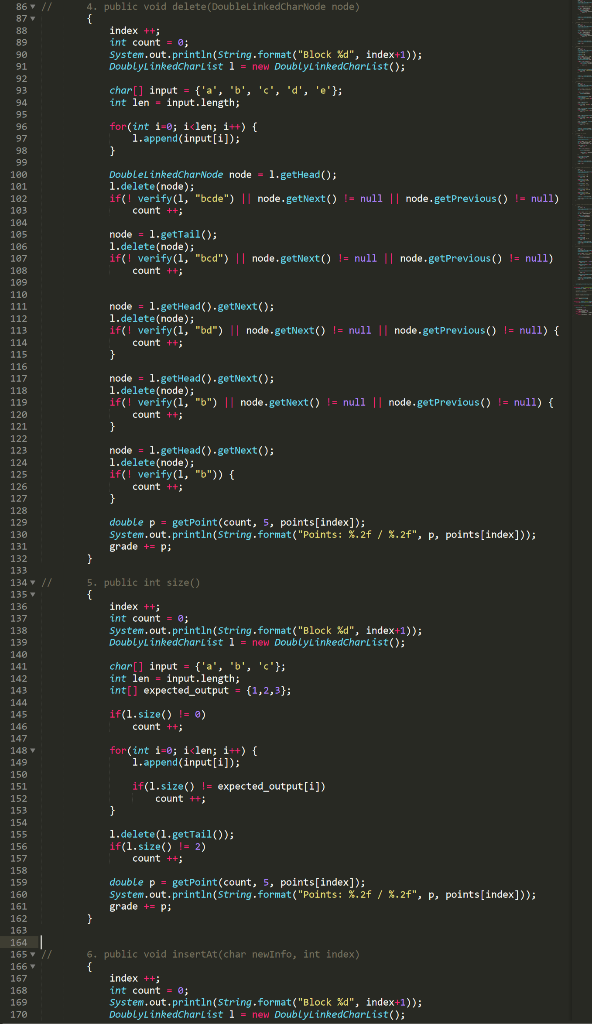This screenshot has height=1024, width=592.
Task: Fold the code block starting at line 135
Action: point(33,594)
